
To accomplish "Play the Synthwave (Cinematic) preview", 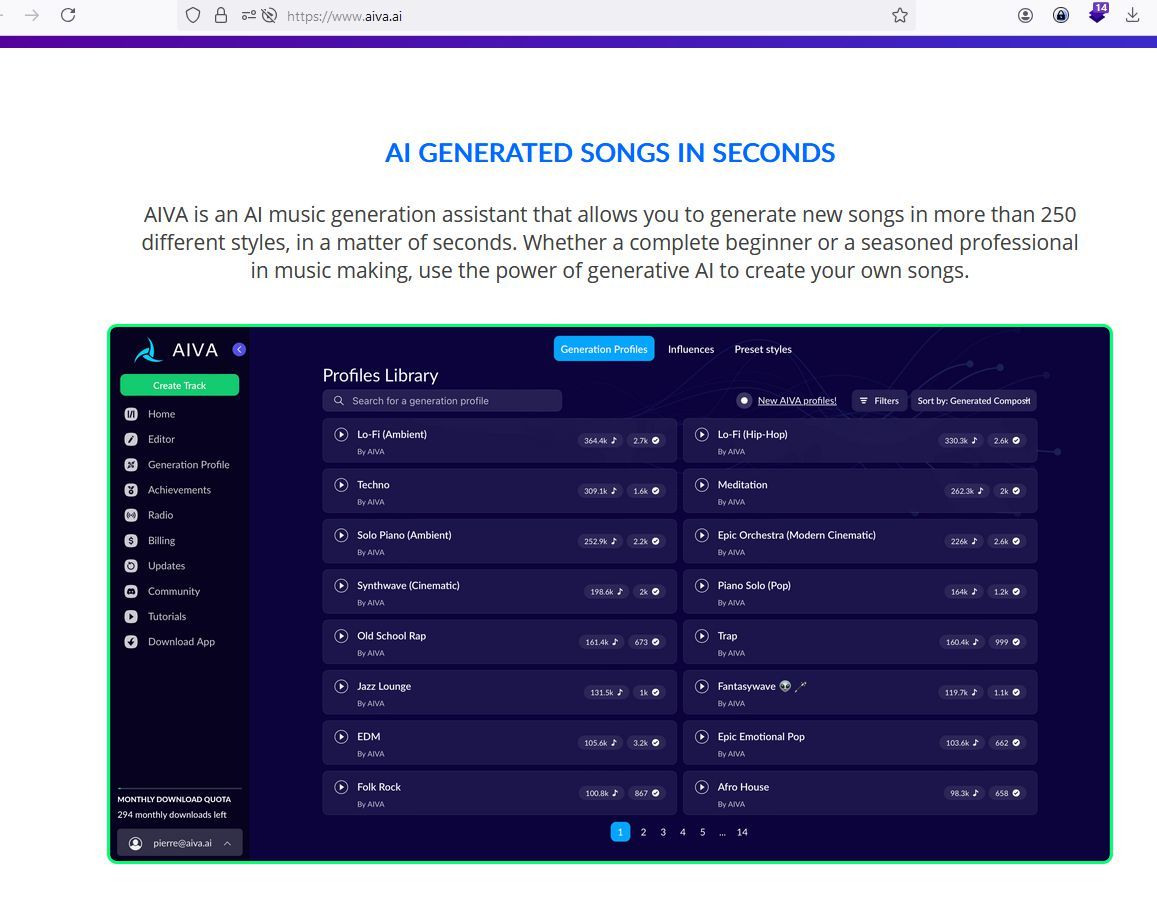I will [x=341, y=585].
